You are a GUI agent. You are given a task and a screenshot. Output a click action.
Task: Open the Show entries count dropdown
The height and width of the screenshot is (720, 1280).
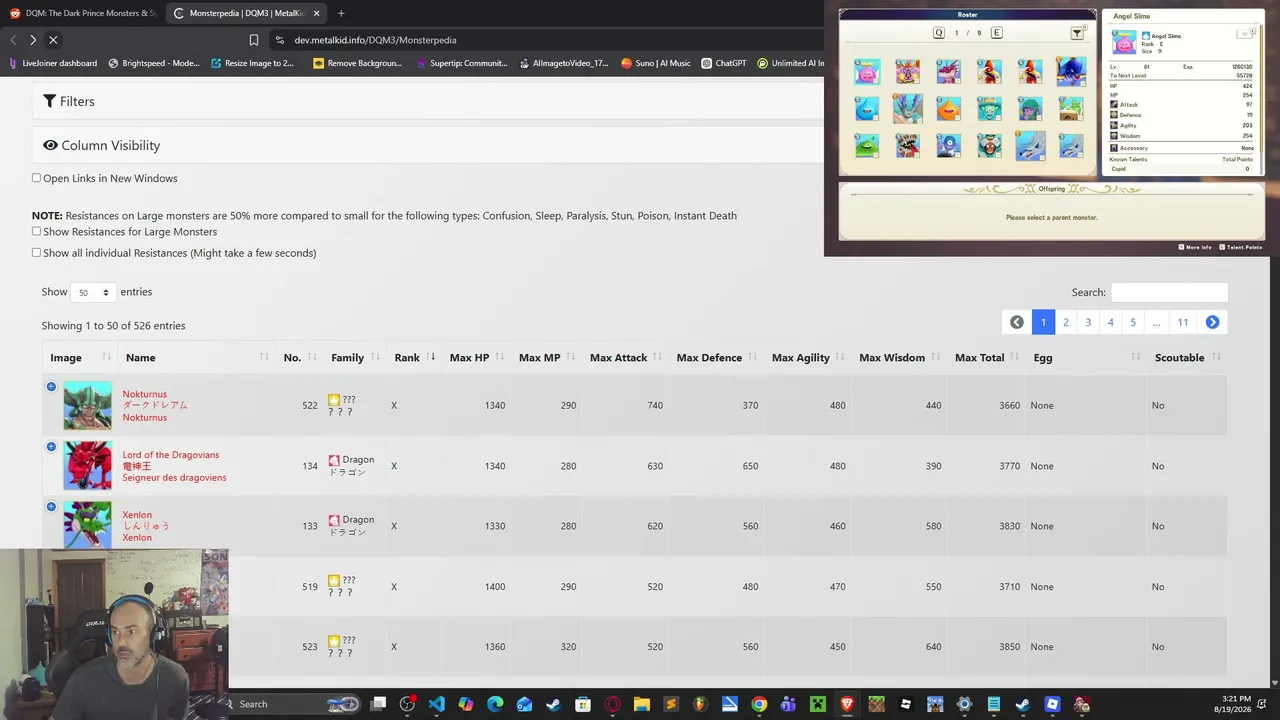click(92, 292)
